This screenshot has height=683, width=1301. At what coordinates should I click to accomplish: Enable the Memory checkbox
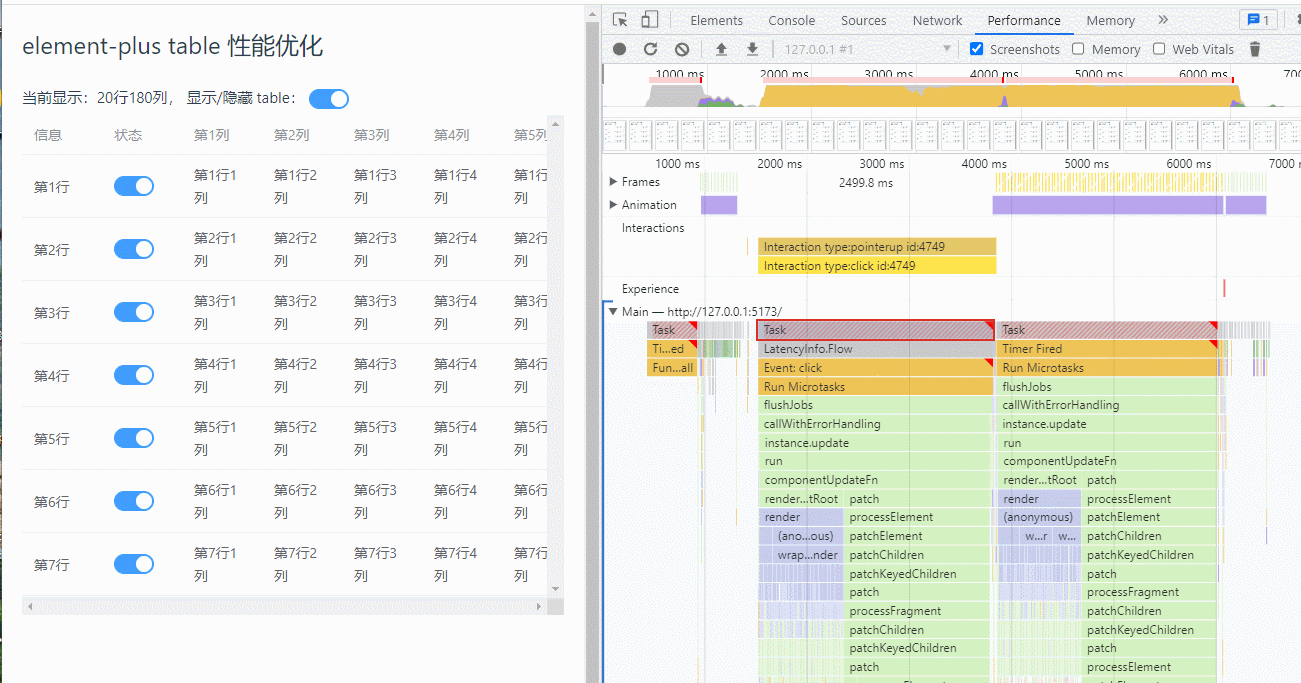tap(1077, 49)
